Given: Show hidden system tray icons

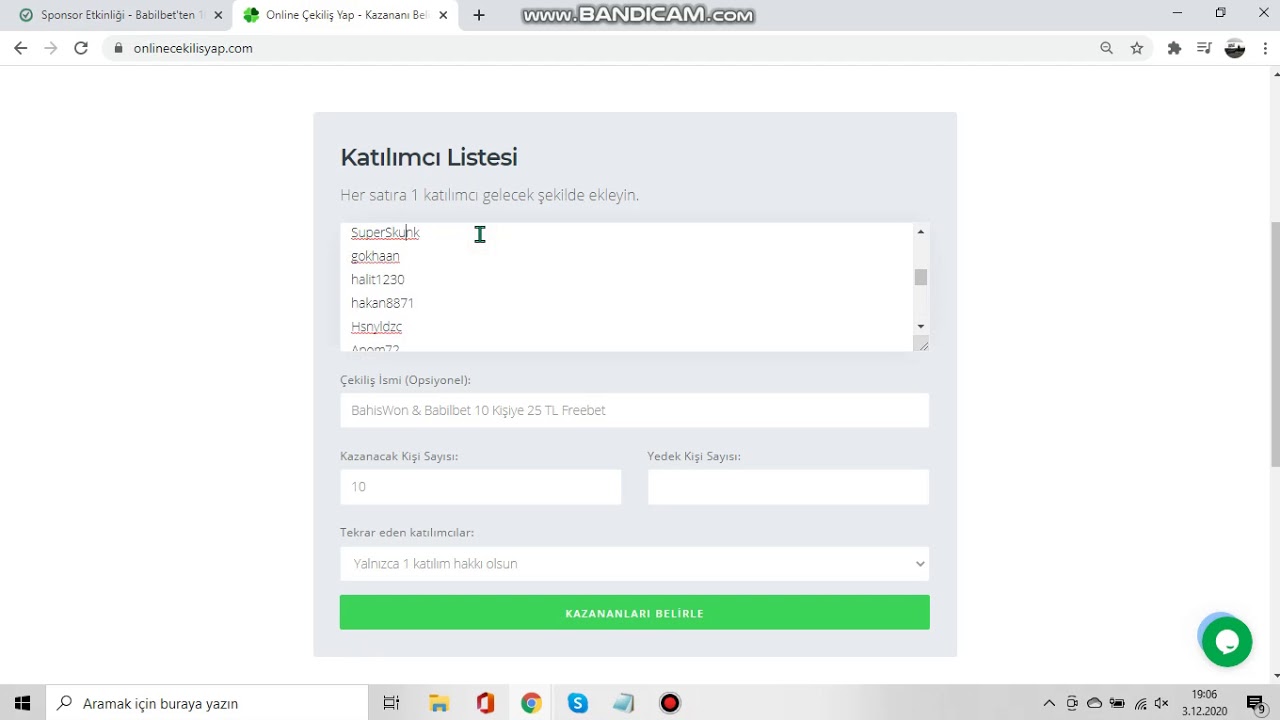Looking at the screenshot, I should point(1049,703).
